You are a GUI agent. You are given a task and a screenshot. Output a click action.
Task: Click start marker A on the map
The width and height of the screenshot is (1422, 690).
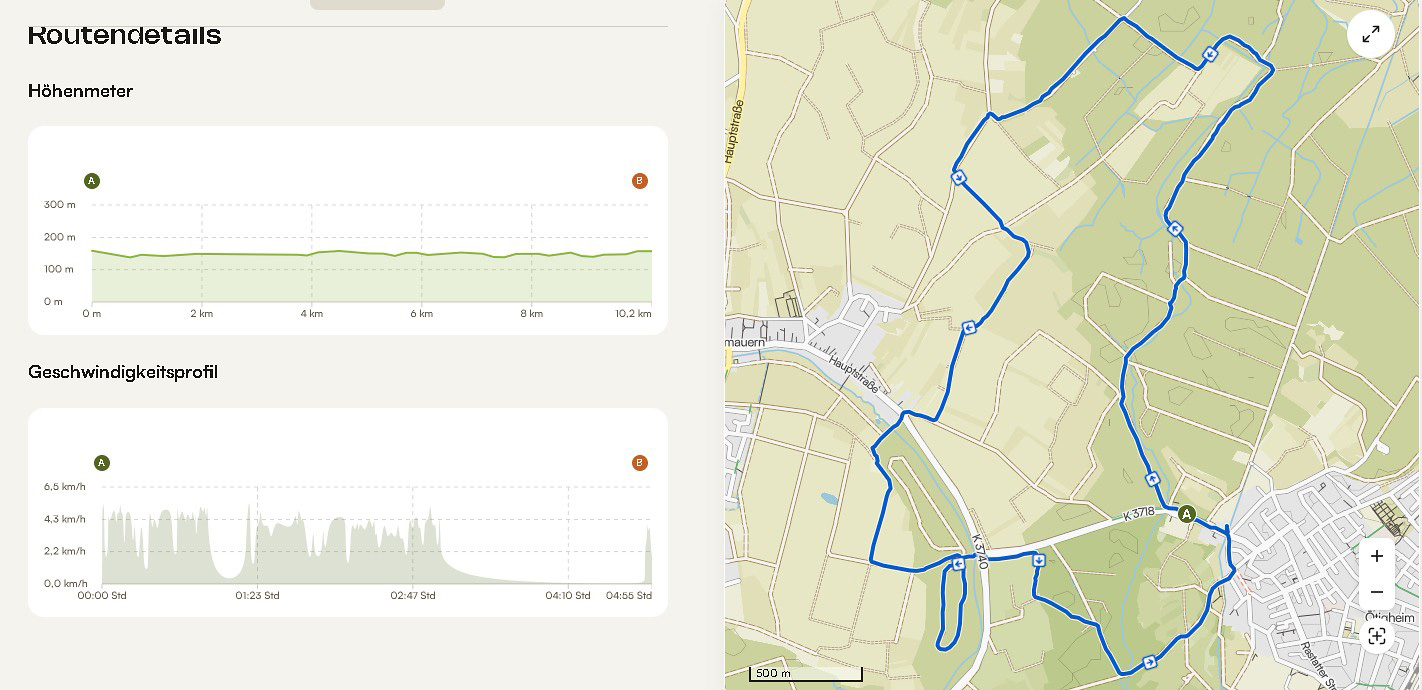[1187, 514]
